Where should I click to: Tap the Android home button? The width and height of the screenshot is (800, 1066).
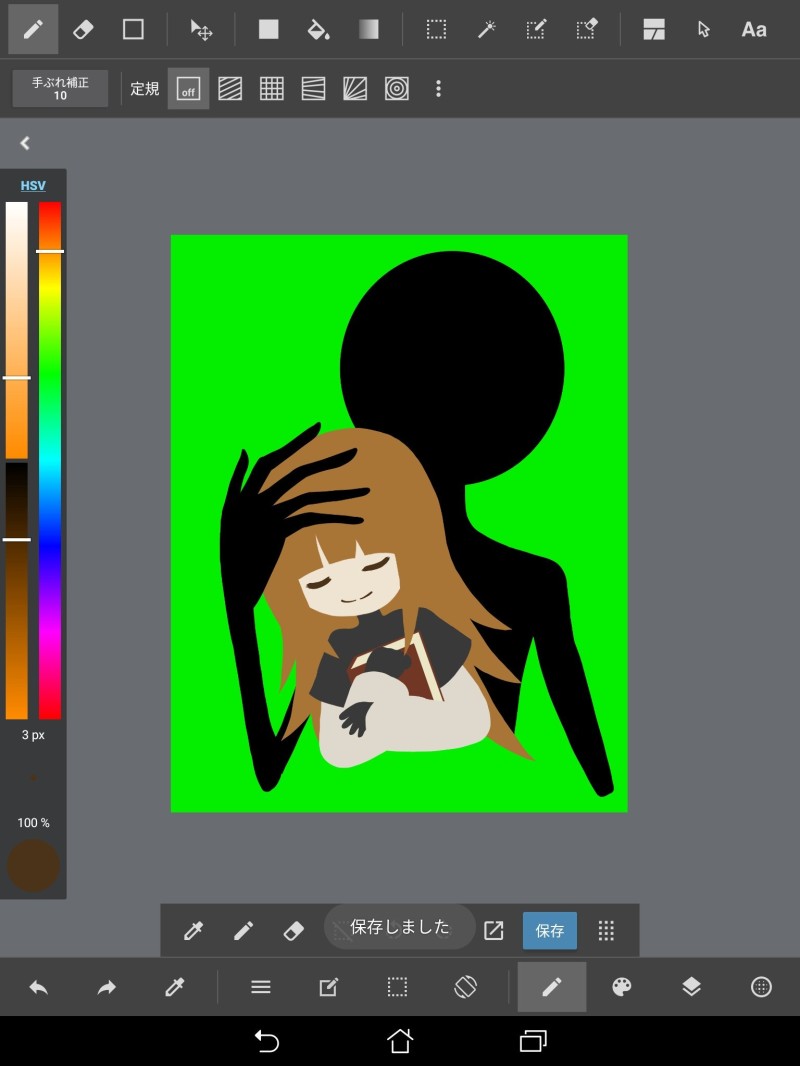[400, 1041]
